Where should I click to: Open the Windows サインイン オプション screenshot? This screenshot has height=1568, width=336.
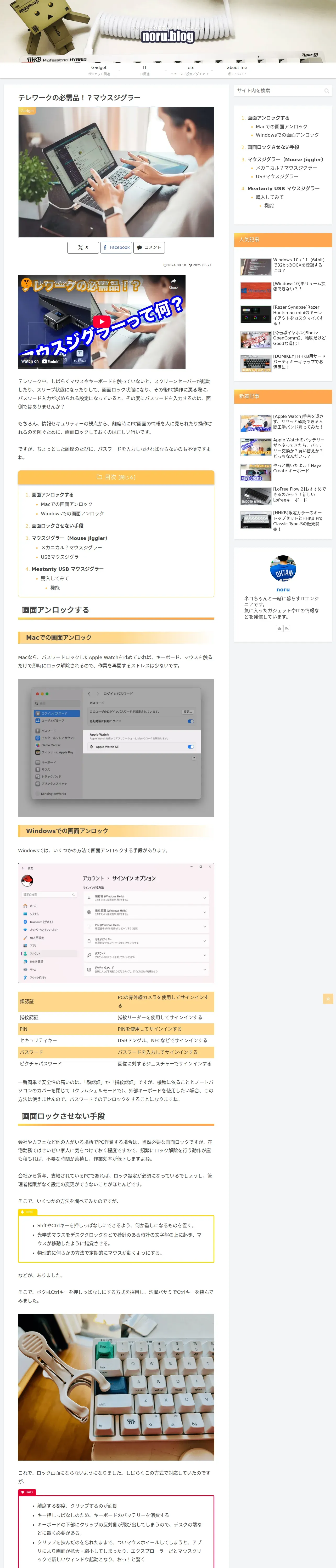(116, 923)
